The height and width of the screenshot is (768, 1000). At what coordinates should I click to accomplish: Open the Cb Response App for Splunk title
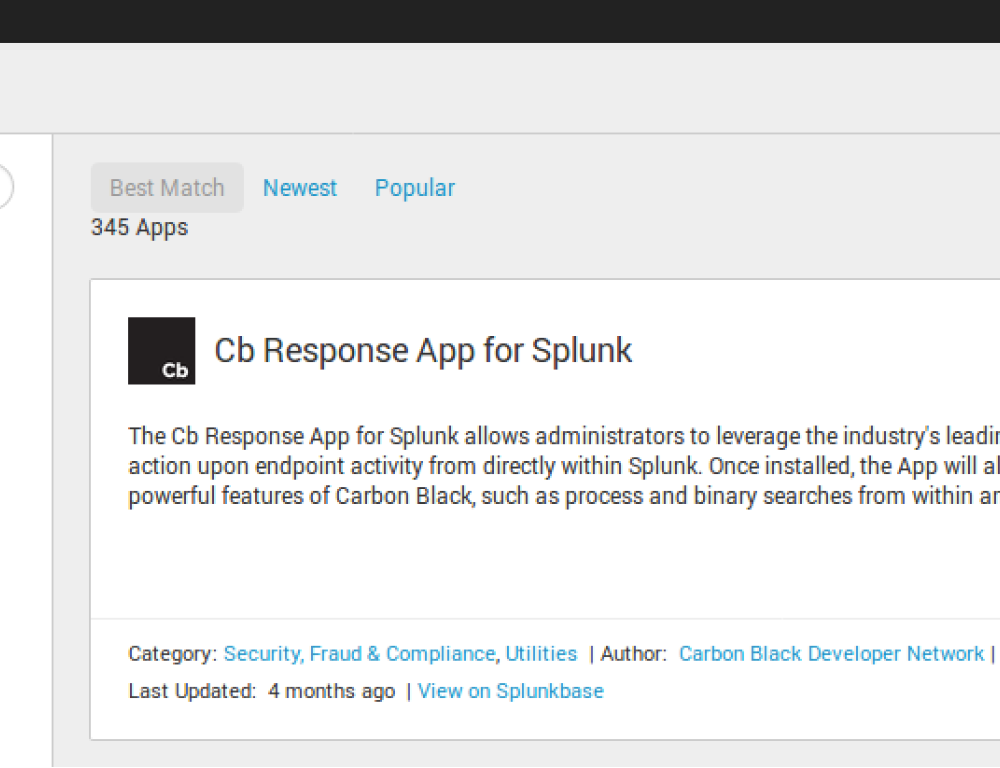click(x=423, y=351)
